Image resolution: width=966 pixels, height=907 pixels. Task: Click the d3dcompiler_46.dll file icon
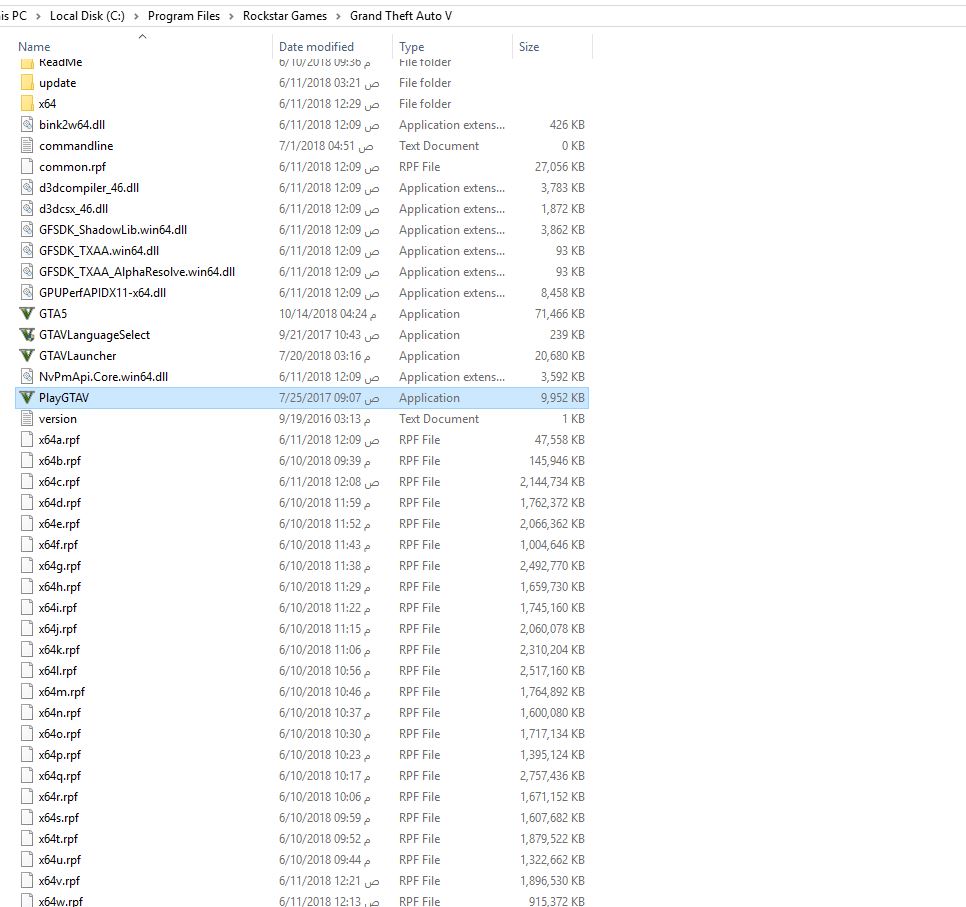coord(26,187)
